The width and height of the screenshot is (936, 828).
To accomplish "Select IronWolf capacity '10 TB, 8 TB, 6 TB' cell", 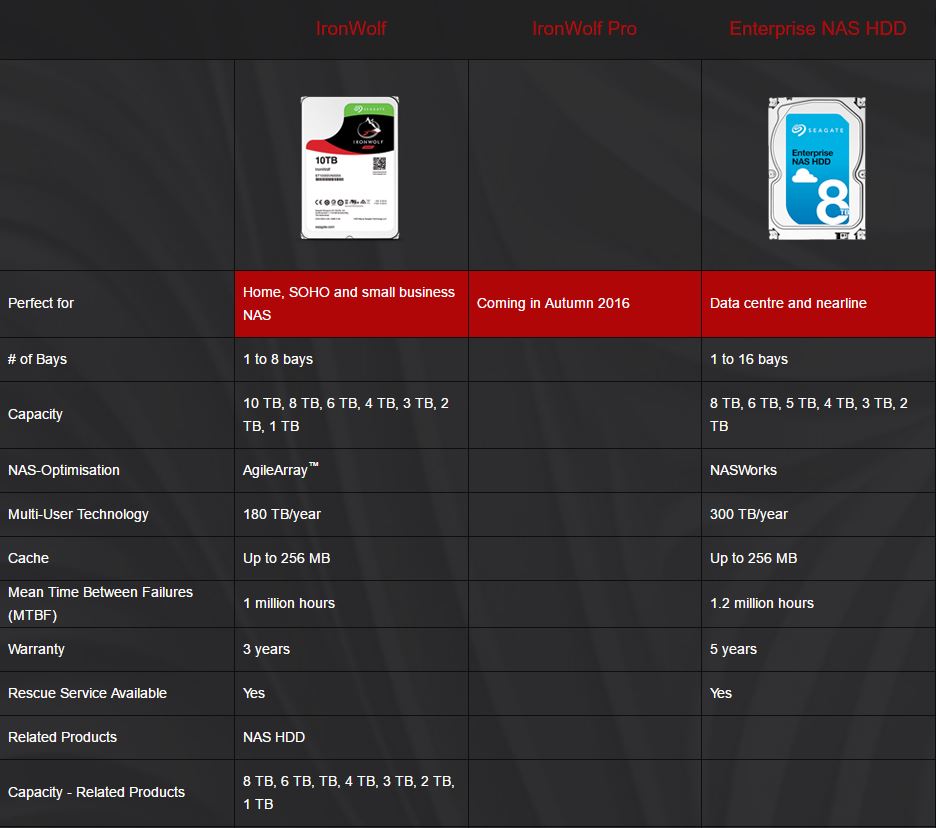I will (x=352, y=415).
